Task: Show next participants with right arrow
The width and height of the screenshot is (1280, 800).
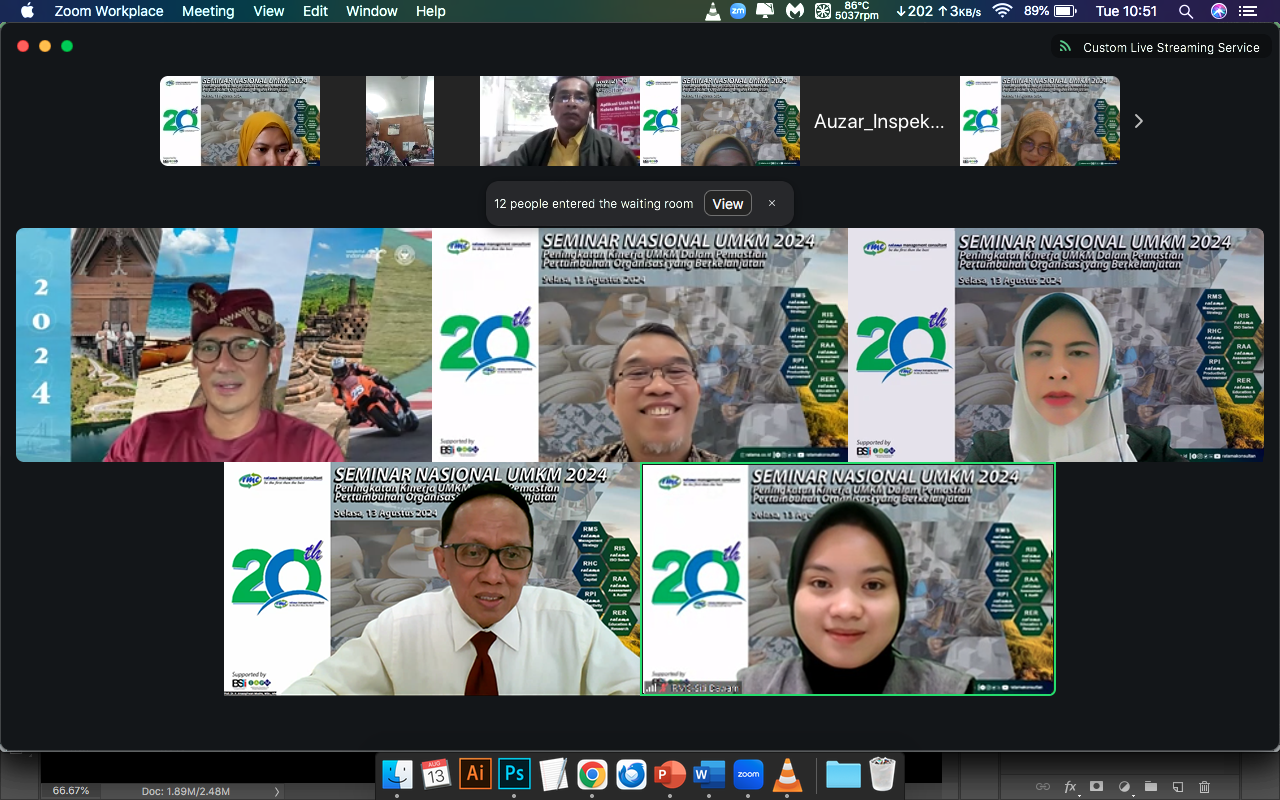Action: click(x=1138, y=121)
